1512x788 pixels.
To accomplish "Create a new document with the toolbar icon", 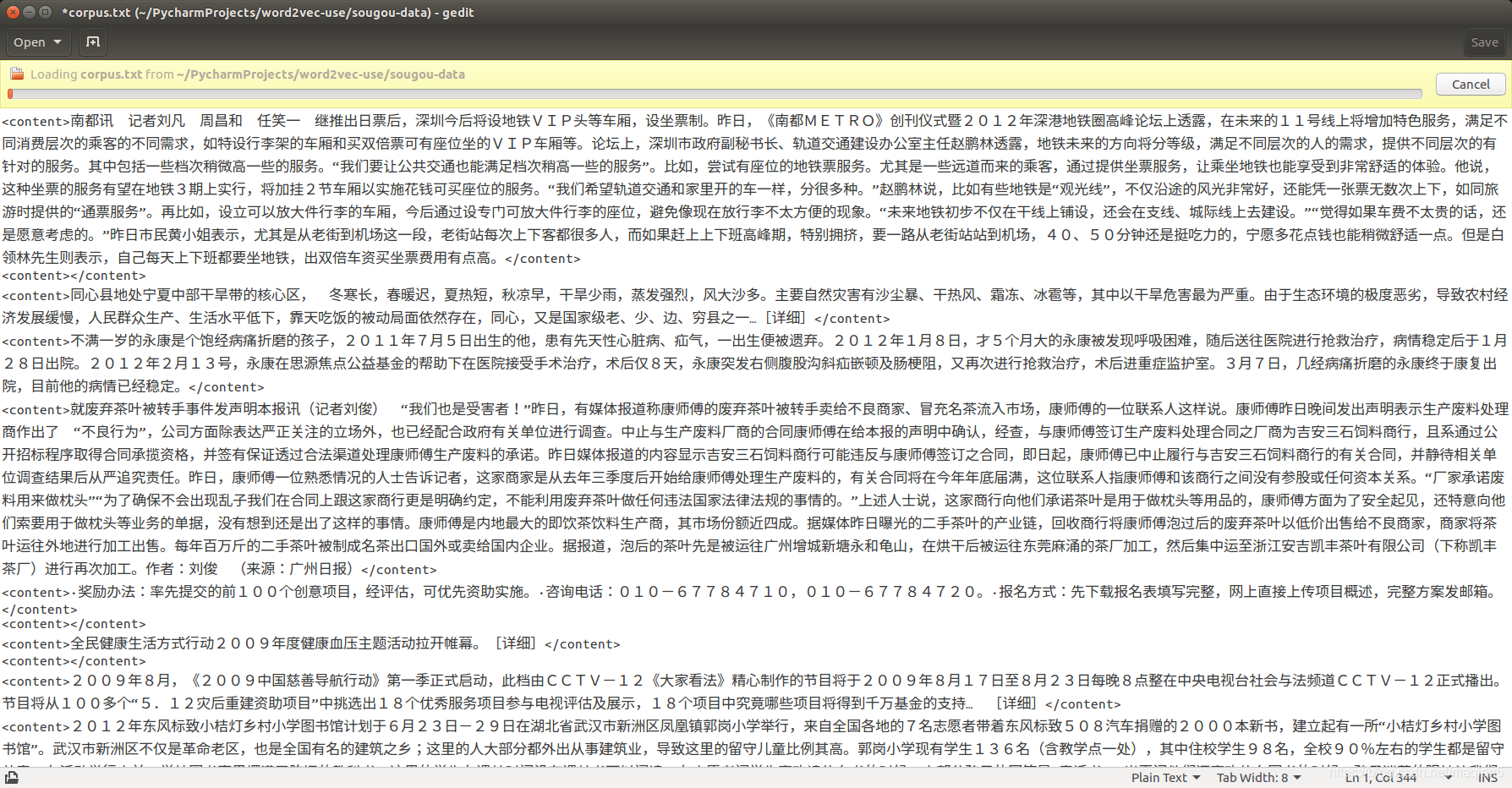I will click(93, 42).
